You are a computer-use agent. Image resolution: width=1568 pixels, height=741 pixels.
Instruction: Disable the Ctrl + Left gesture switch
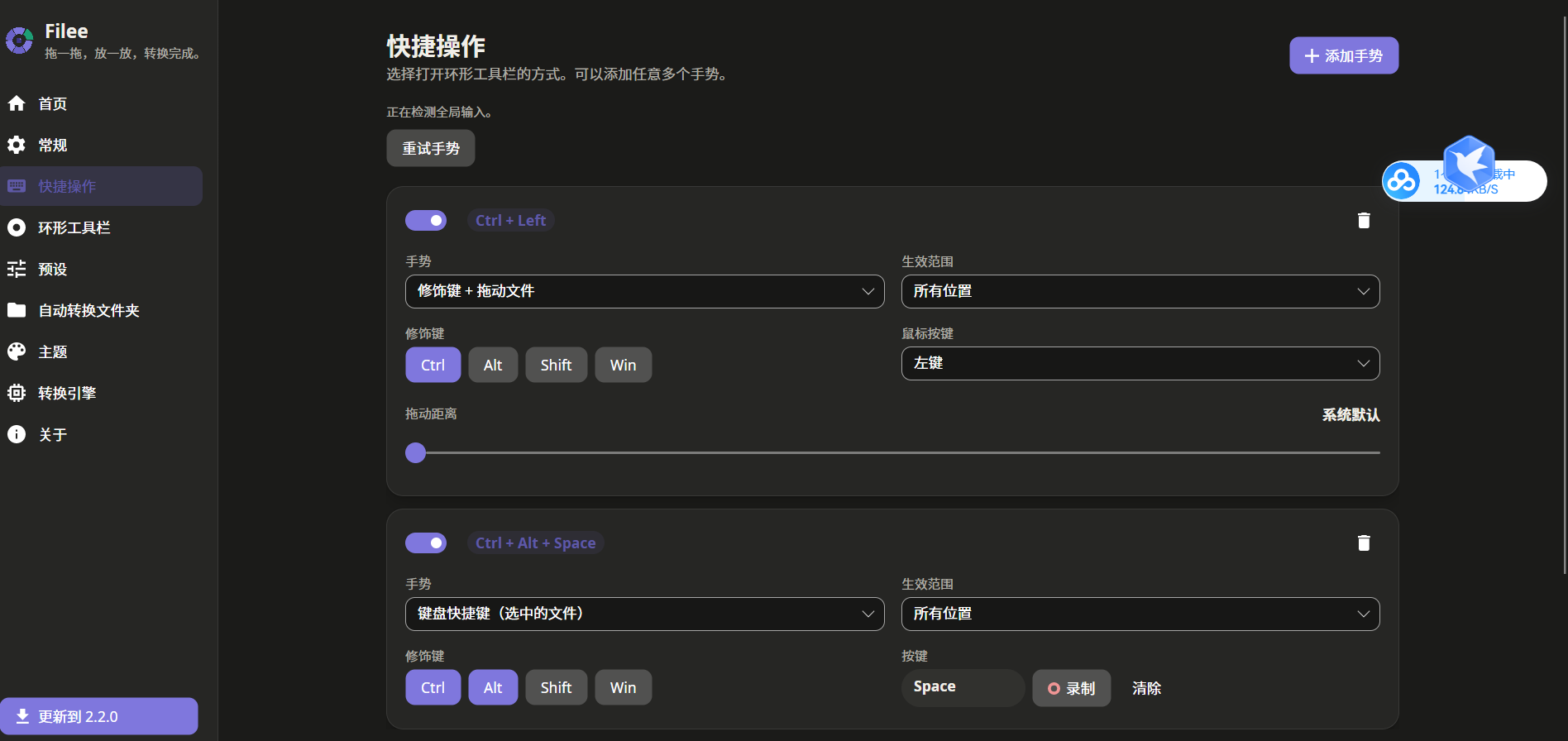(x=426, y=221)
